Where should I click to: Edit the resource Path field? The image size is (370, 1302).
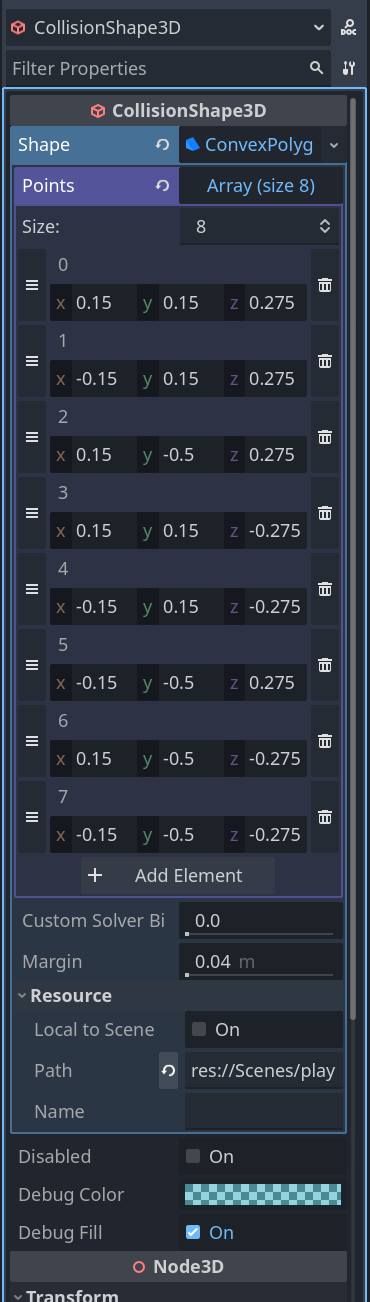[x=264, y=1071]
